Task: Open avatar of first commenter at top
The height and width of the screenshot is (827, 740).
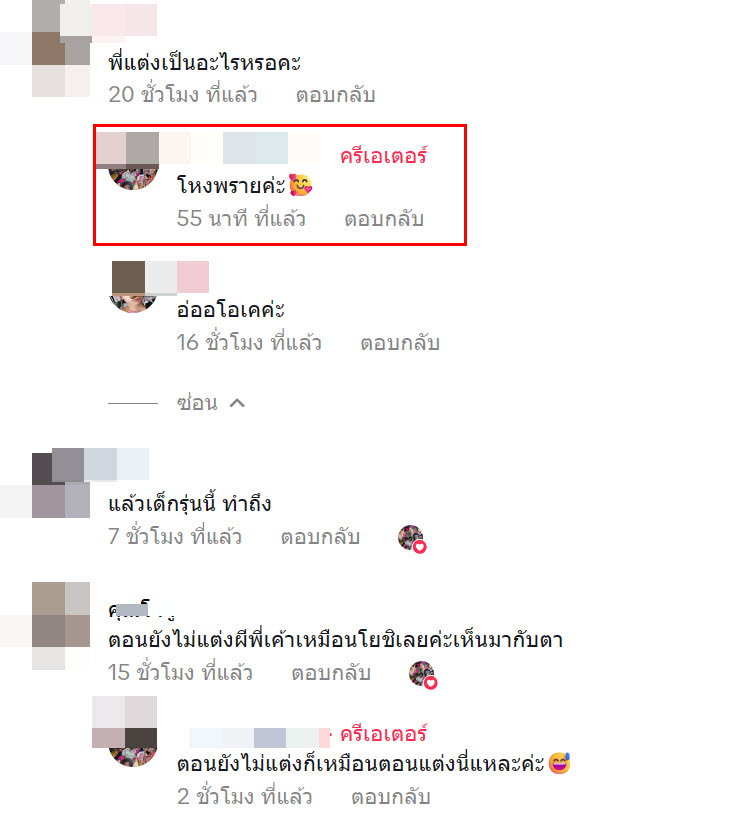Action: tap(61, 50)
